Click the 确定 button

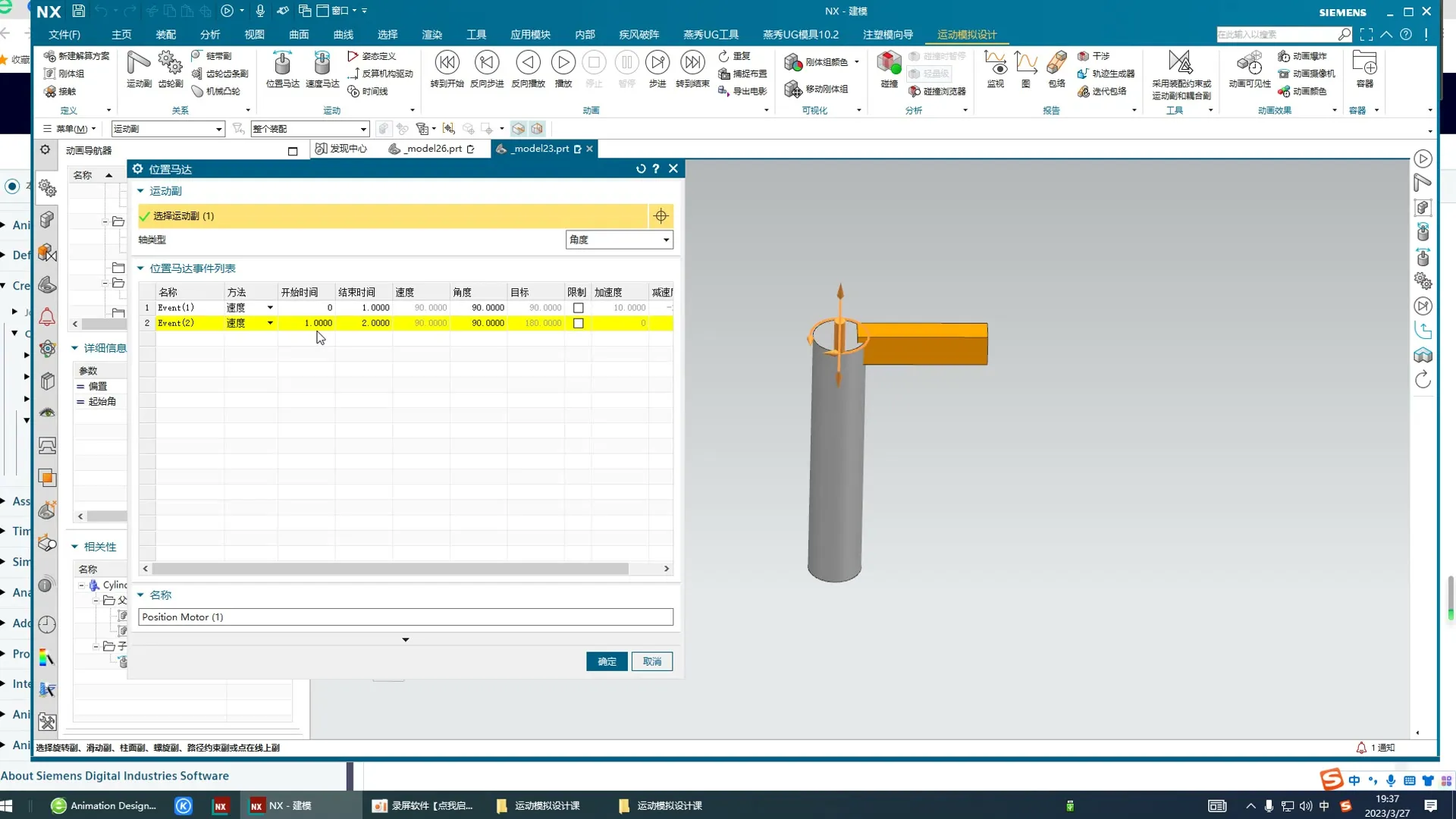(607, 662)
